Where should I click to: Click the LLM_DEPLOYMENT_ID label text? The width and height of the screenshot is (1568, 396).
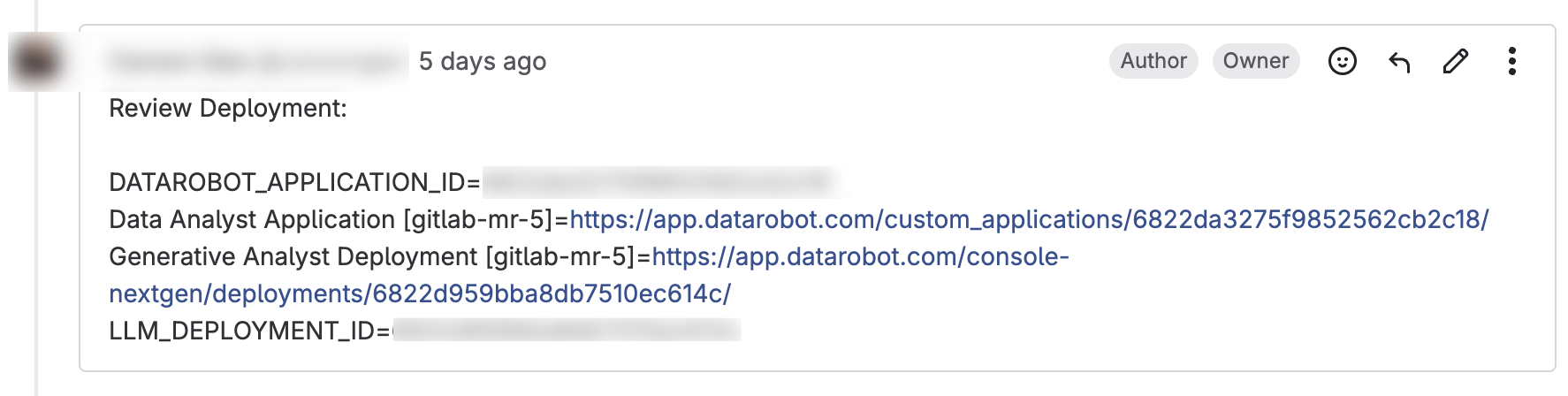click(x=249, y=331)
